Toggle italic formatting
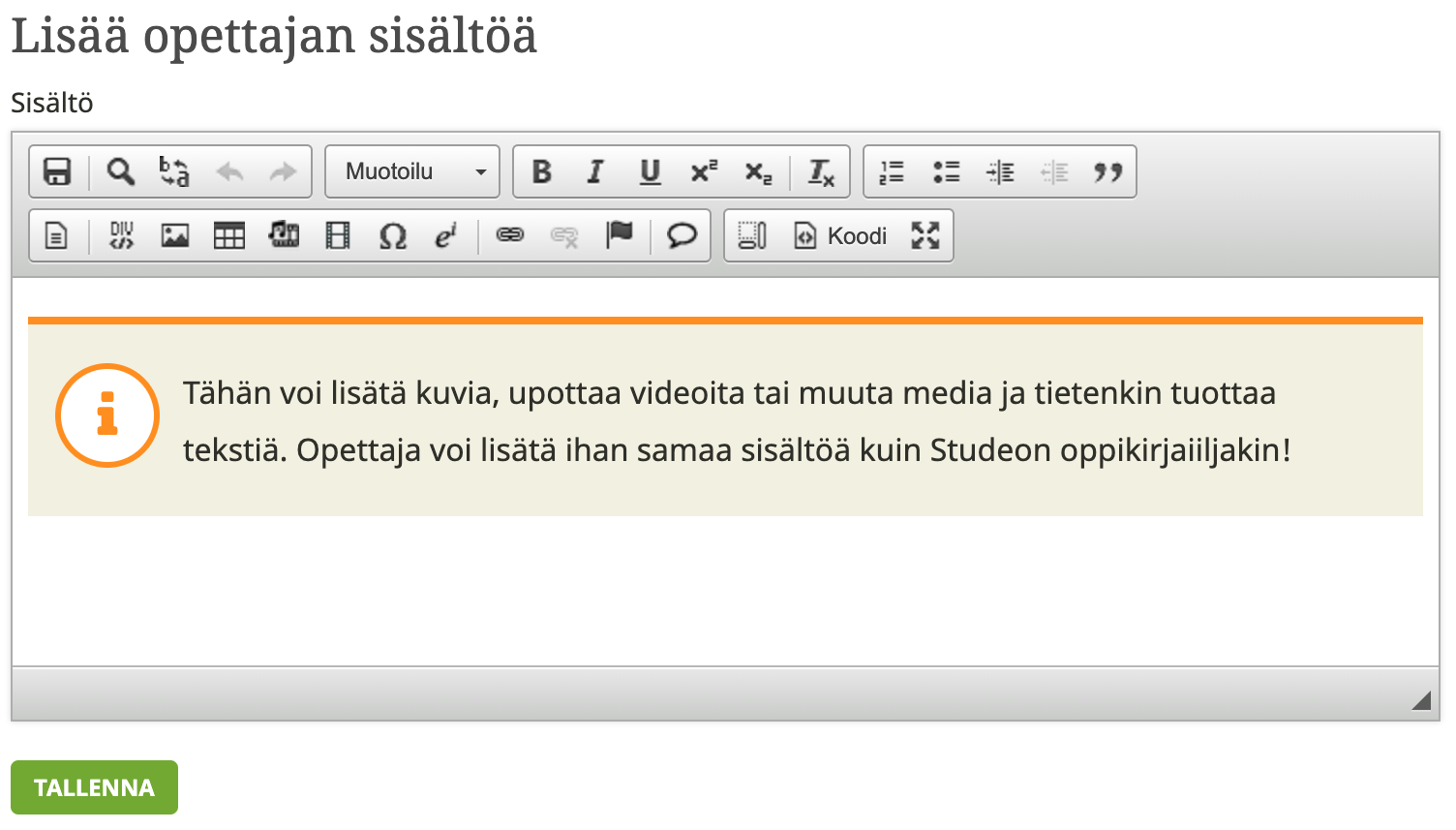Screen dimensions: 1456x830 (x=595, y=171)
